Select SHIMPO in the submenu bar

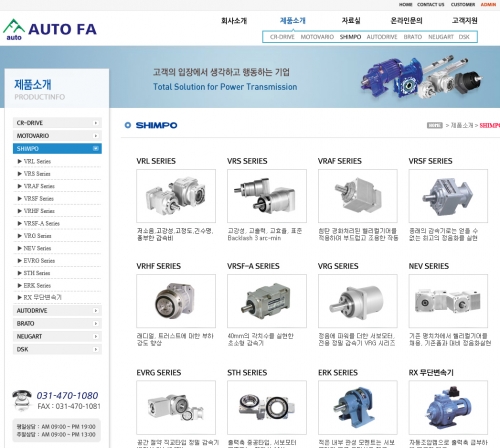coord(350,37)
